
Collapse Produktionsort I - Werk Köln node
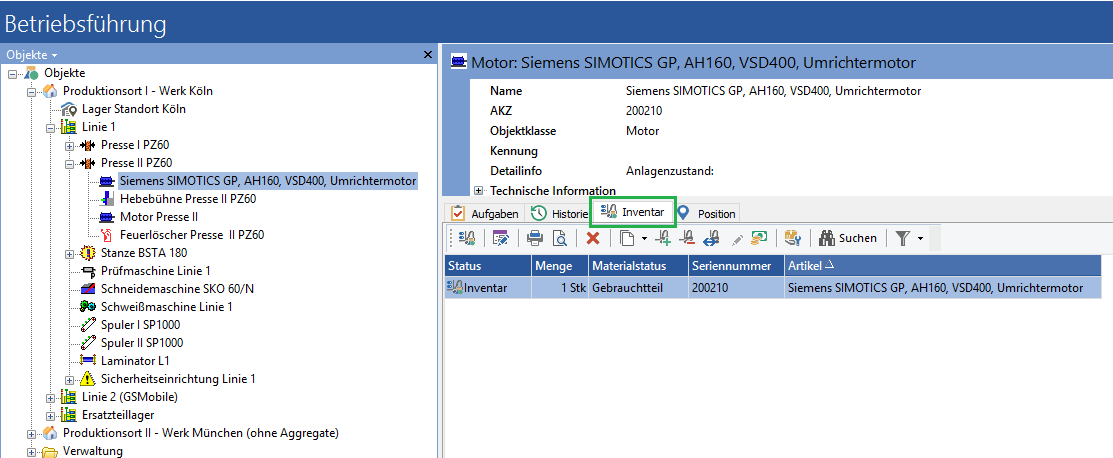point(31,91)
